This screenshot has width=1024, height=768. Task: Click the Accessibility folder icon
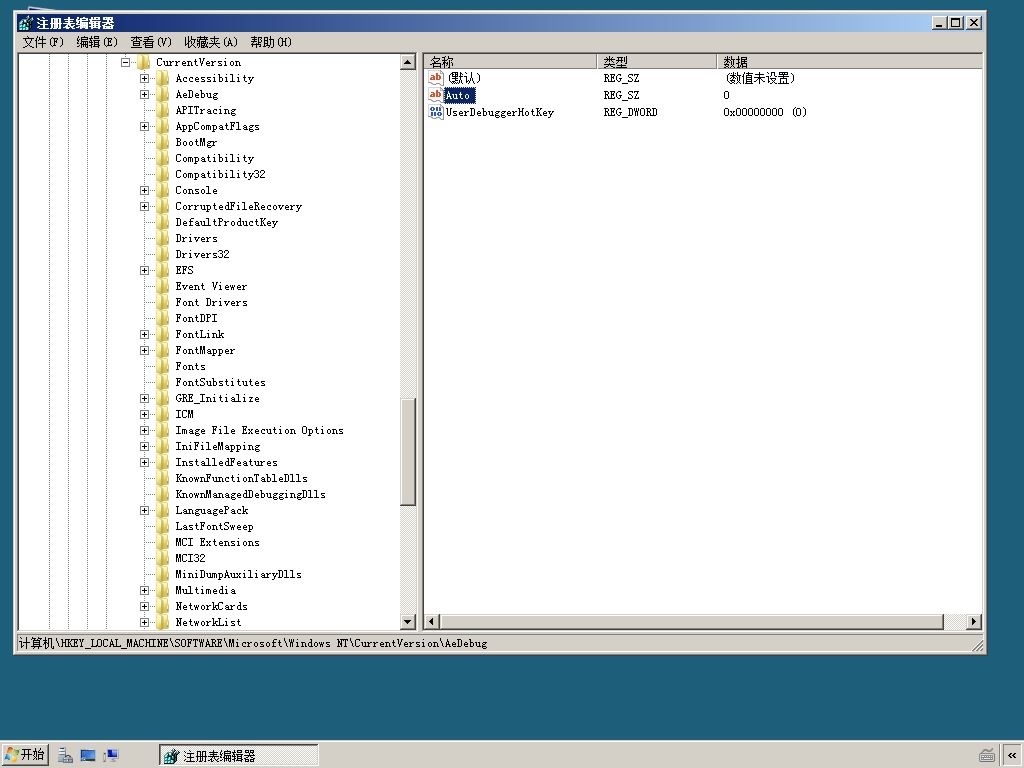pyautogui.click(x=163, y=78)
